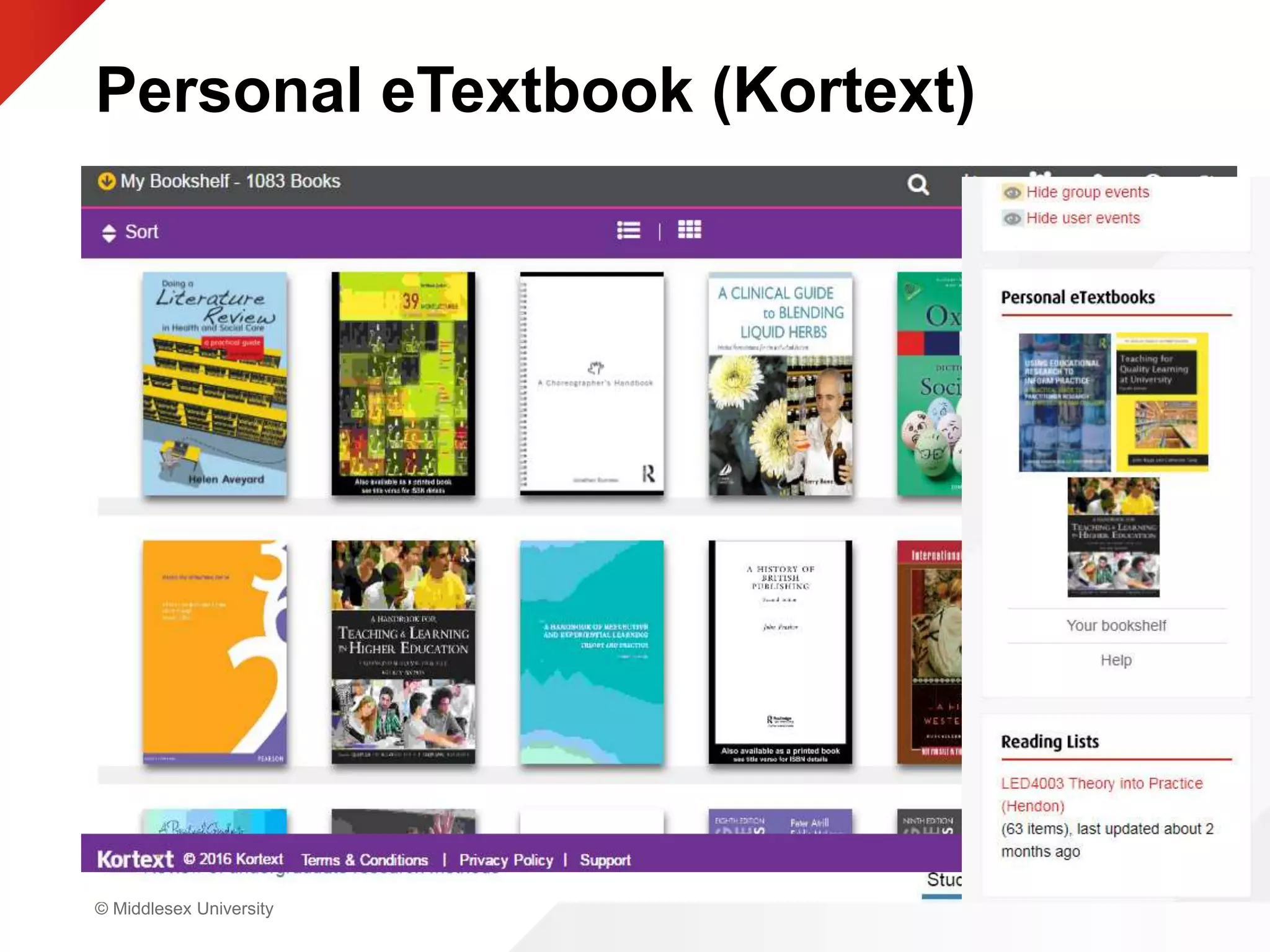Open the Peter Atrill eighth edition book
Image resolution: width=1270 pixels, height=952 pixels.
(780, 821)
